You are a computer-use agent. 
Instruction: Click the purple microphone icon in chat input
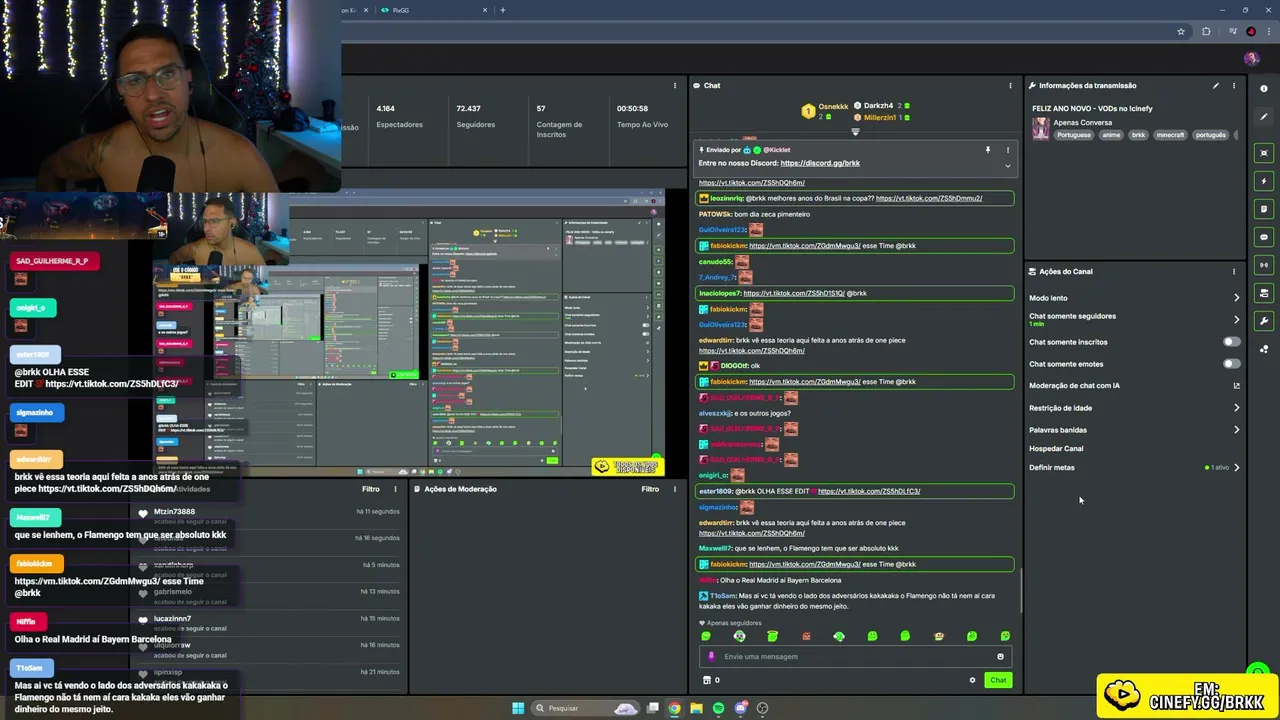(x=711, y=657)
